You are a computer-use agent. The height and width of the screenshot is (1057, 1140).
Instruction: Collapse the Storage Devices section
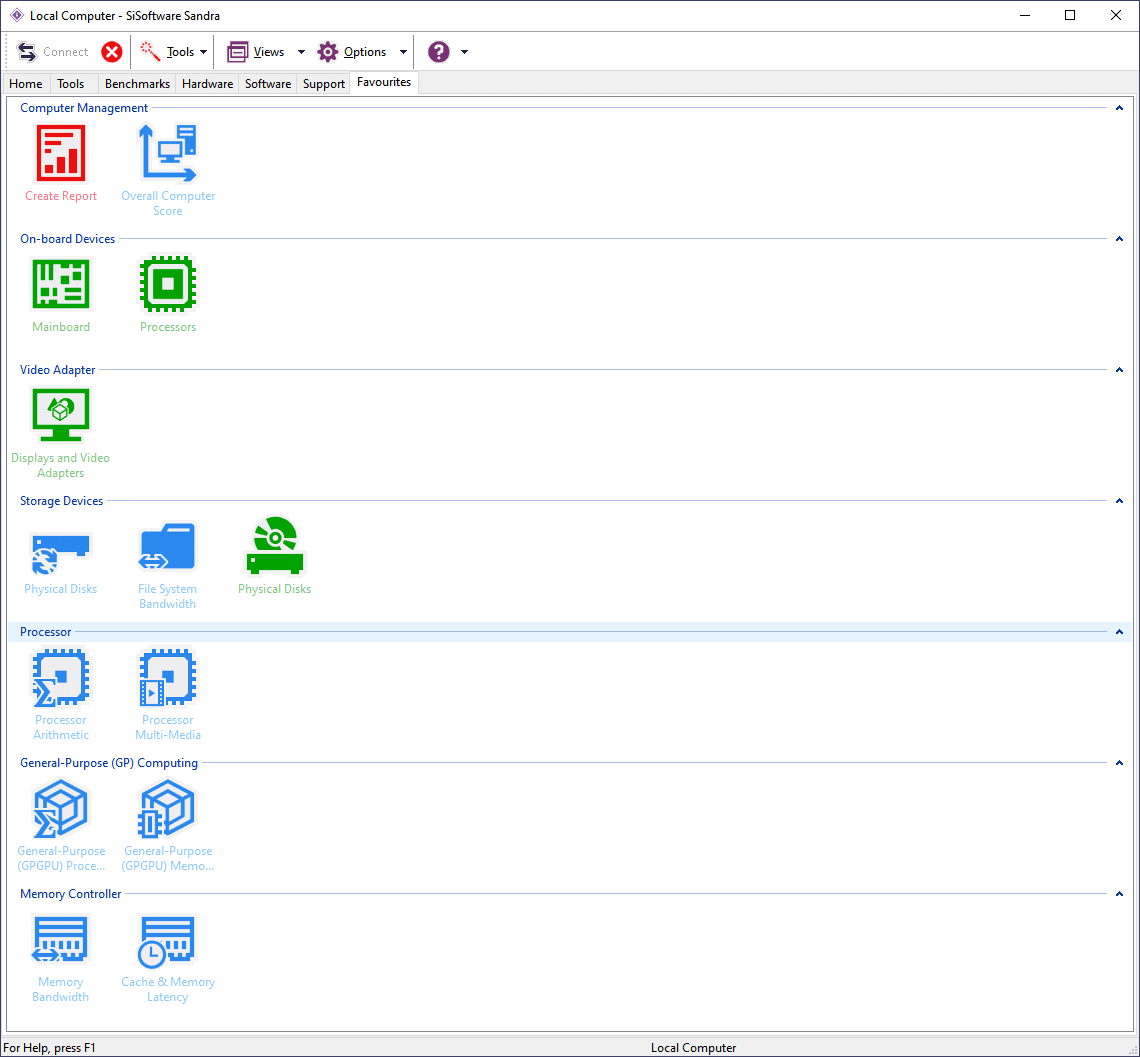(1120, 501)
